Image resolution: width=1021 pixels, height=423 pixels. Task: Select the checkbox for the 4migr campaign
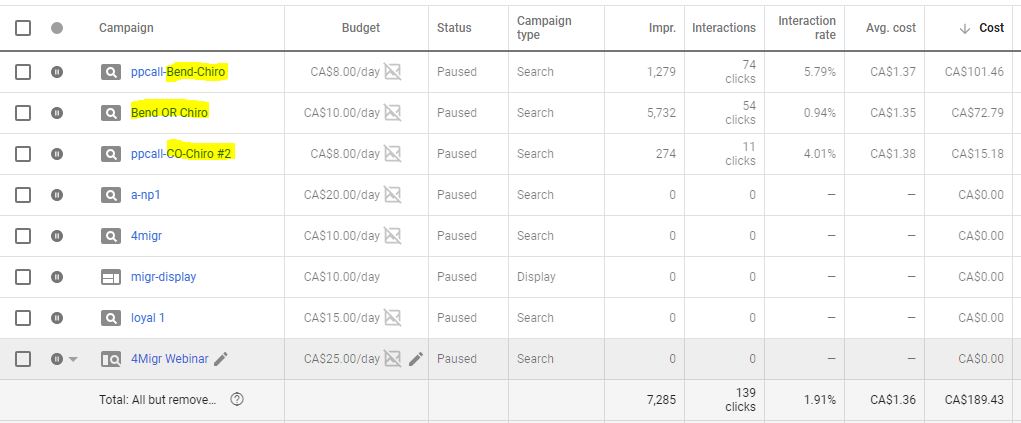point(23,236)
